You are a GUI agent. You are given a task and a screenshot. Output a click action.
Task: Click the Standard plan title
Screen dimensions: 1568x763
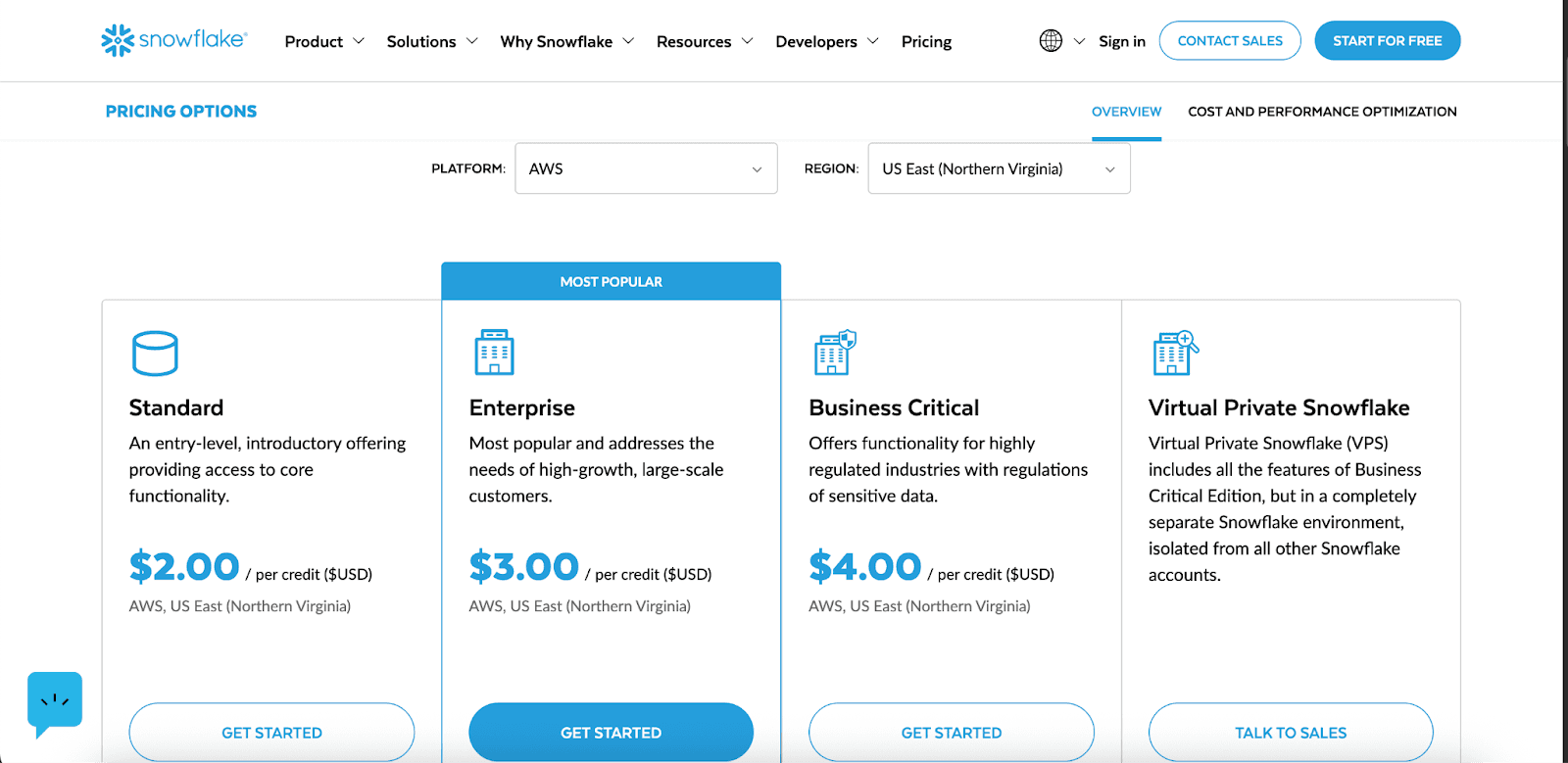(x=176, y=407)
